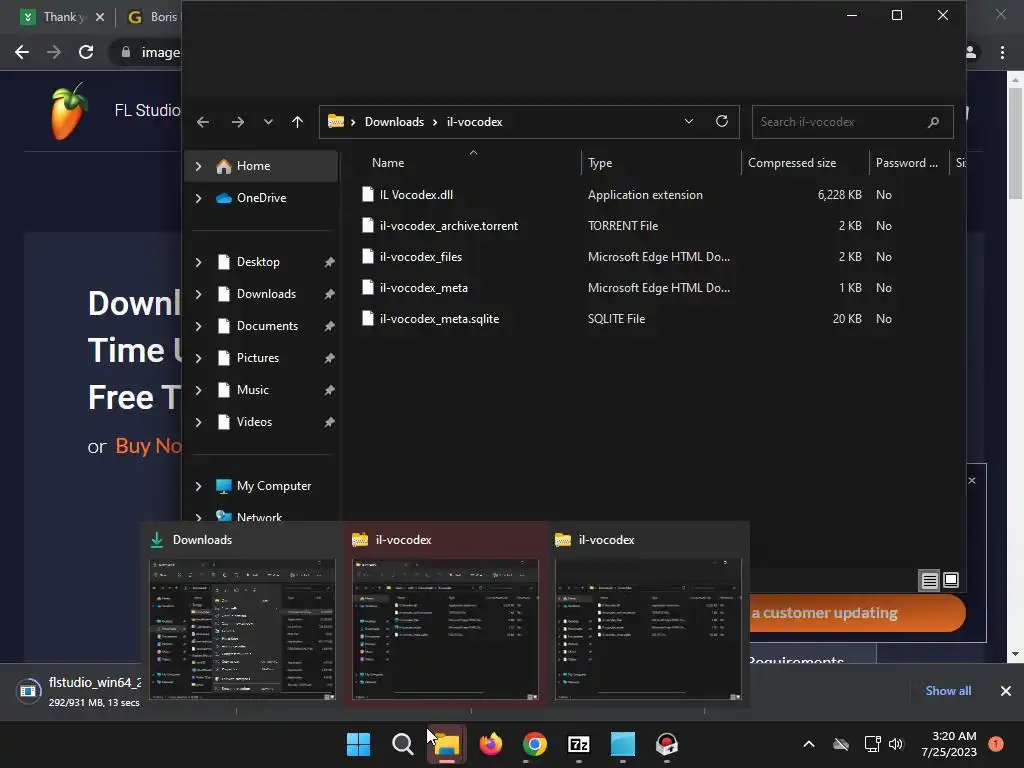Go forward in File Explorer navigation

point(238,122)
